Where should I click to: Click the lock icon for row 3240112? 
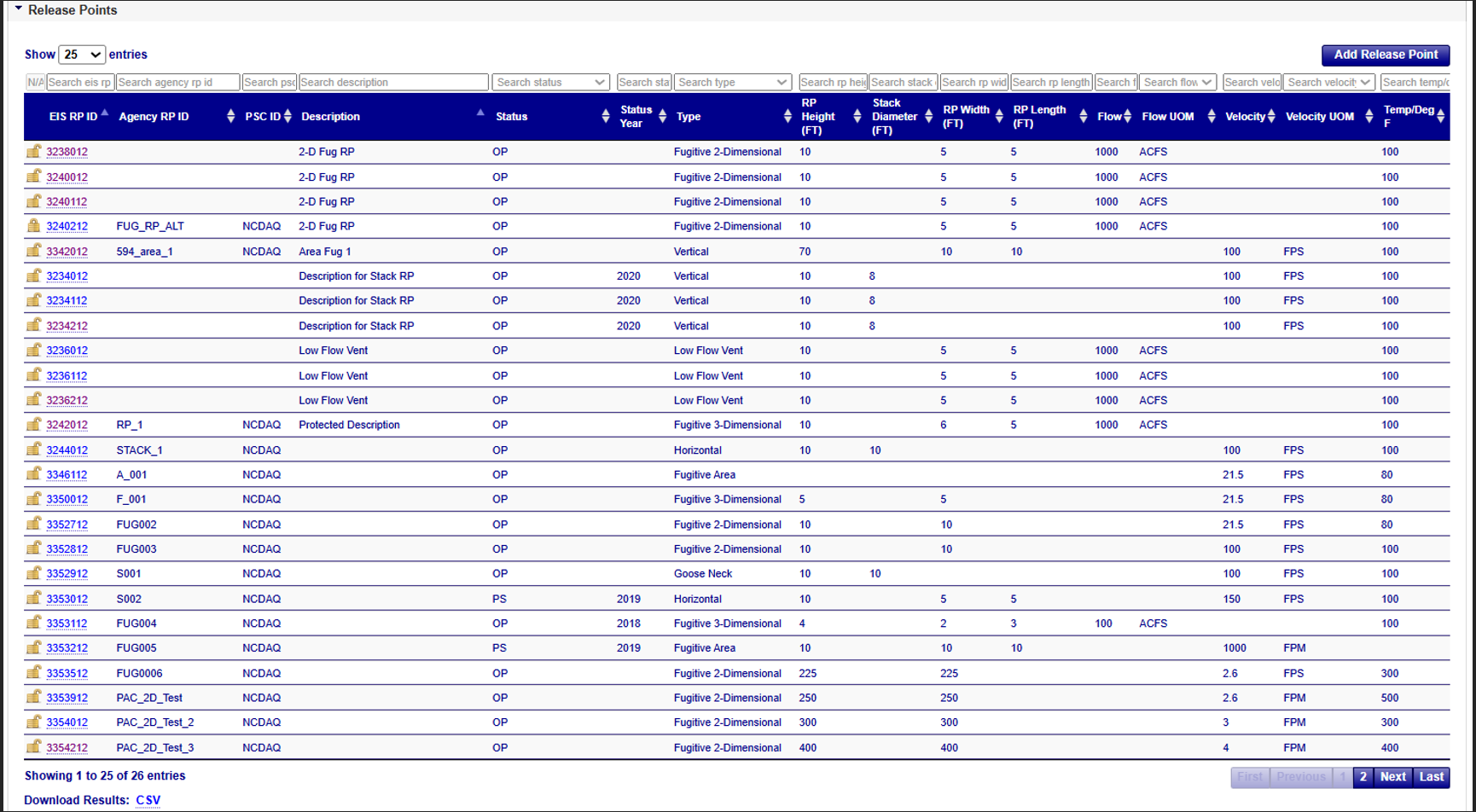coord(33,200)
